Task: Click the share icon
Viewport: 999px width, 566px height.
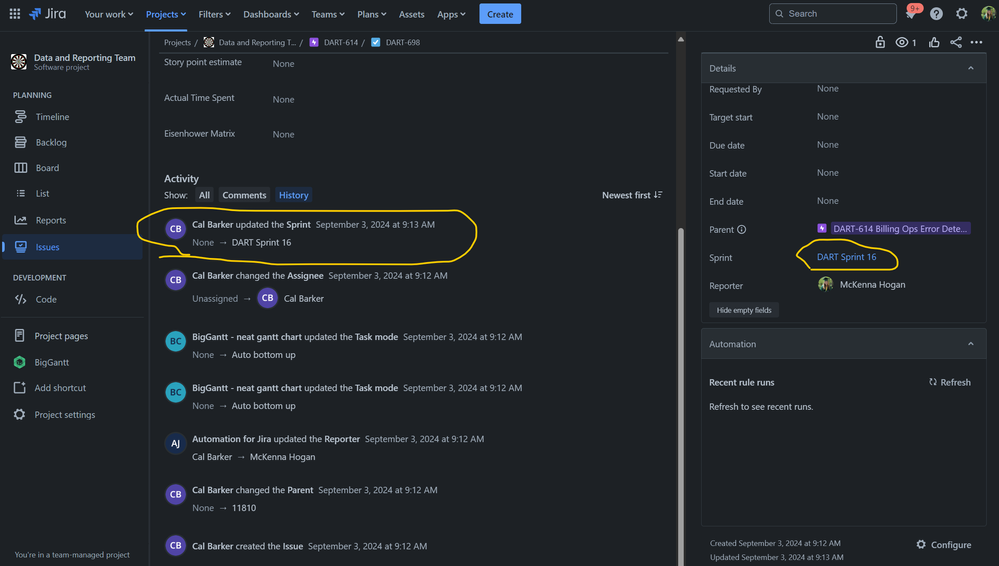Action: click(956, 42)
